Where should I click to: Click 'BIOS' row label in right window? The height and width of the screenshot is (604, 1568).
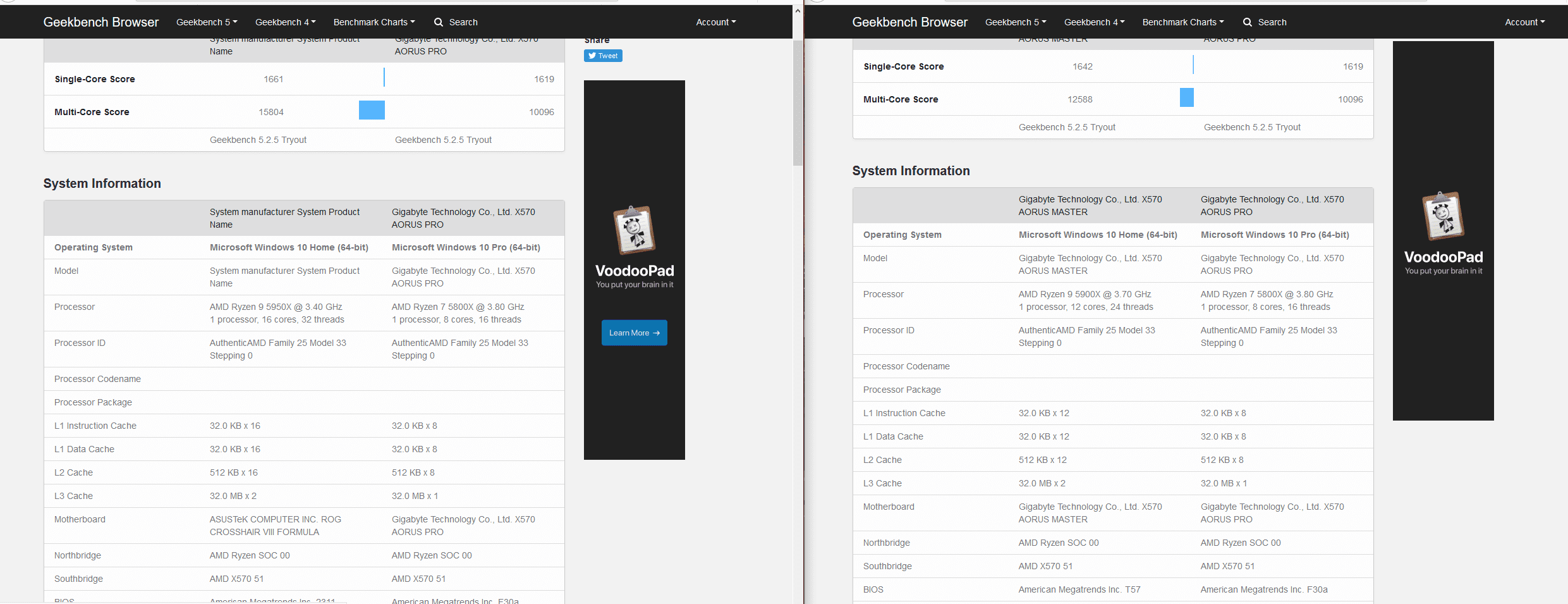click(x=873, y=589)
